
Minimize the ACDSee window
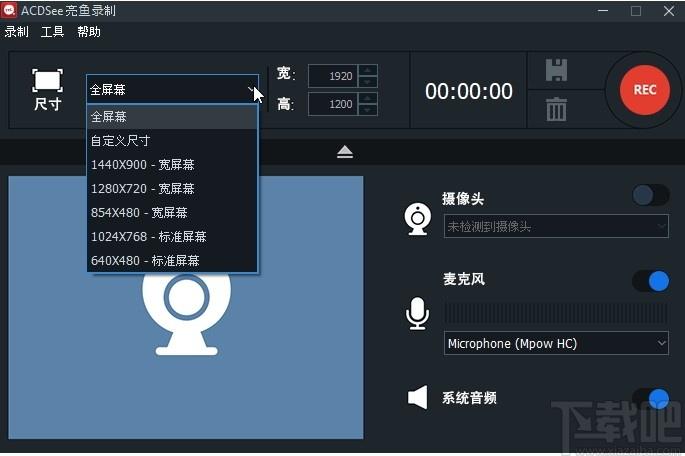click(x=603, y=10)
